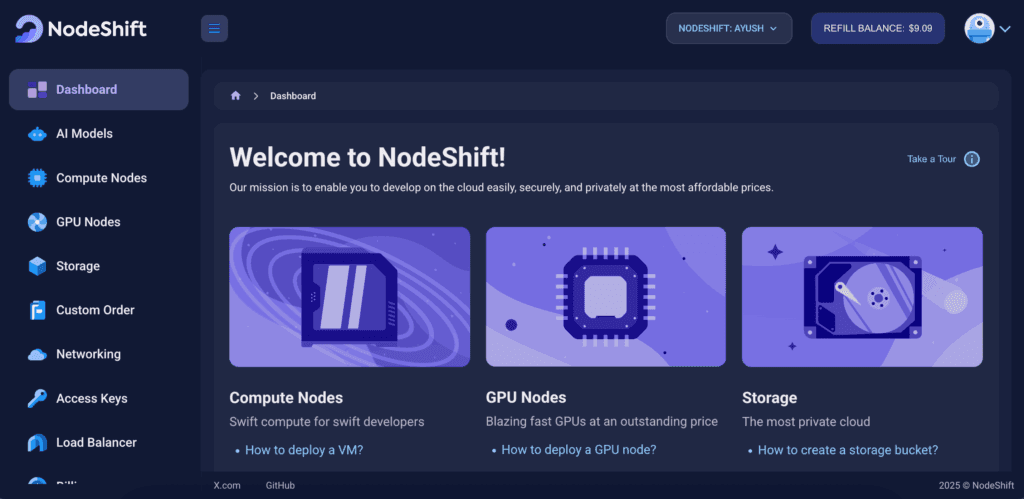Click the Compute Nodes chip icon
Image resolution: width=1024 pixels, height=499 pixels.
[37, 178]
